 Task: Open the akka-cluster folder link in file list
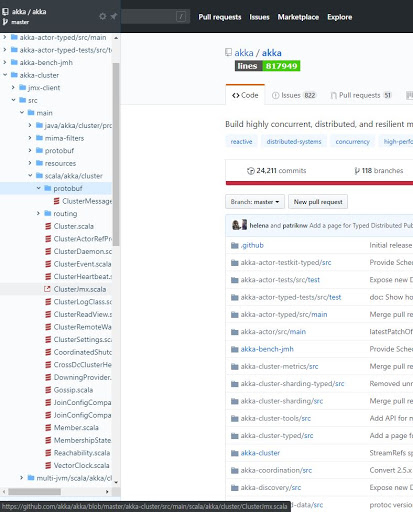(x=260, y=453)
